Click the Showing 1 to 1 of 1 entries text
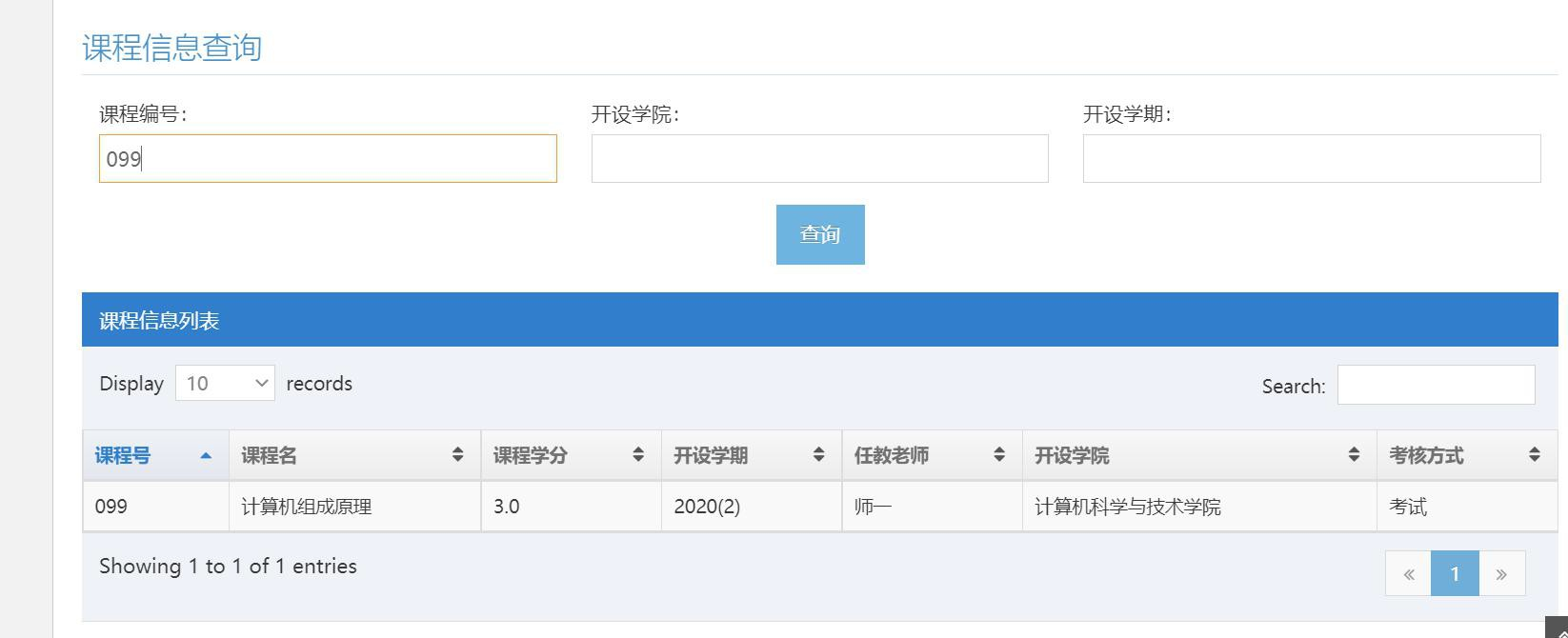The height and width of the screenshot is (638, 1568). (x=228, y=566)
